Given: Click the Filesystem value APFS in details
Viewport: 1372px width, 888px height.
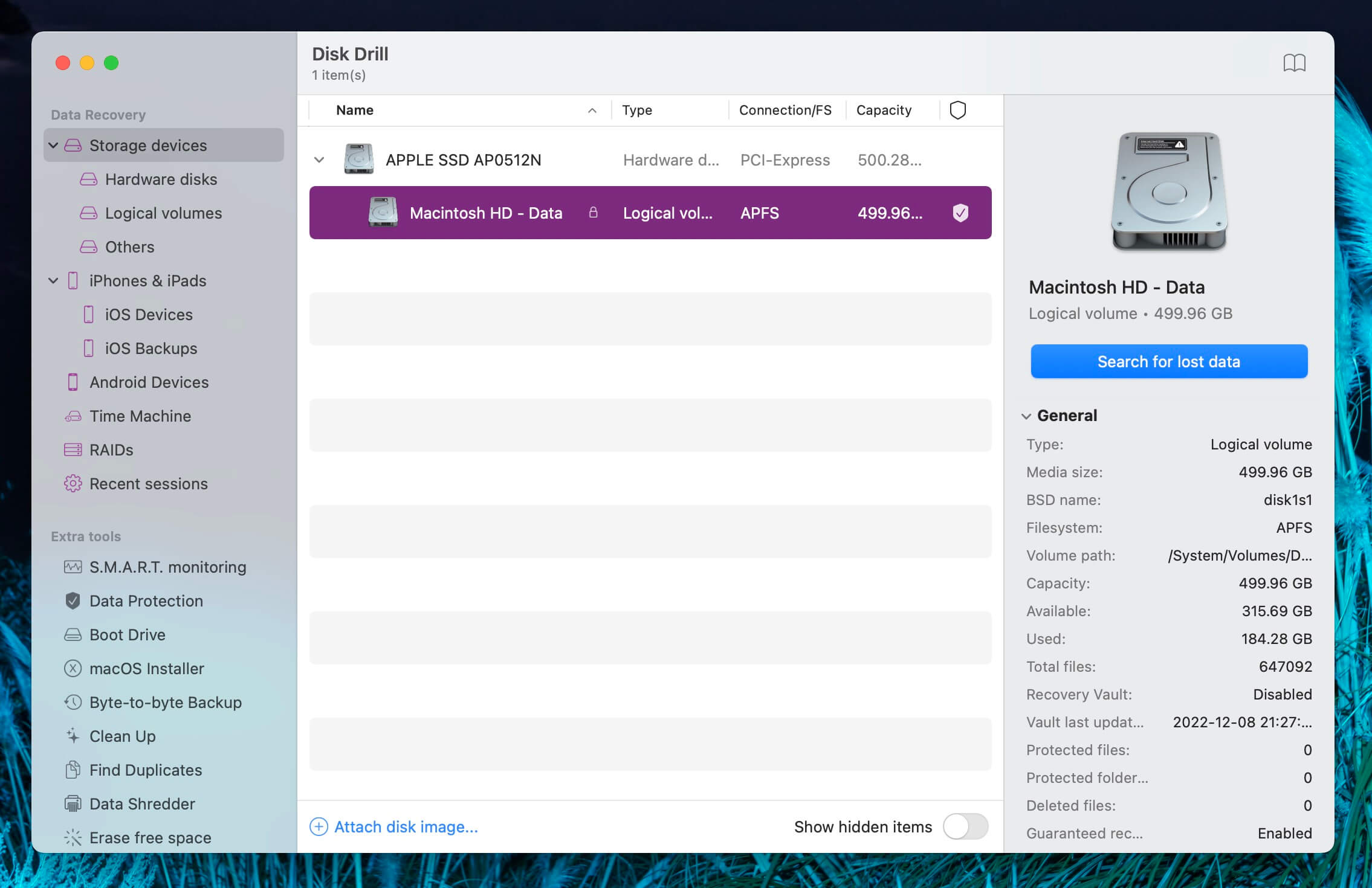Looking at the screenshot, I should coord(1294,528).
